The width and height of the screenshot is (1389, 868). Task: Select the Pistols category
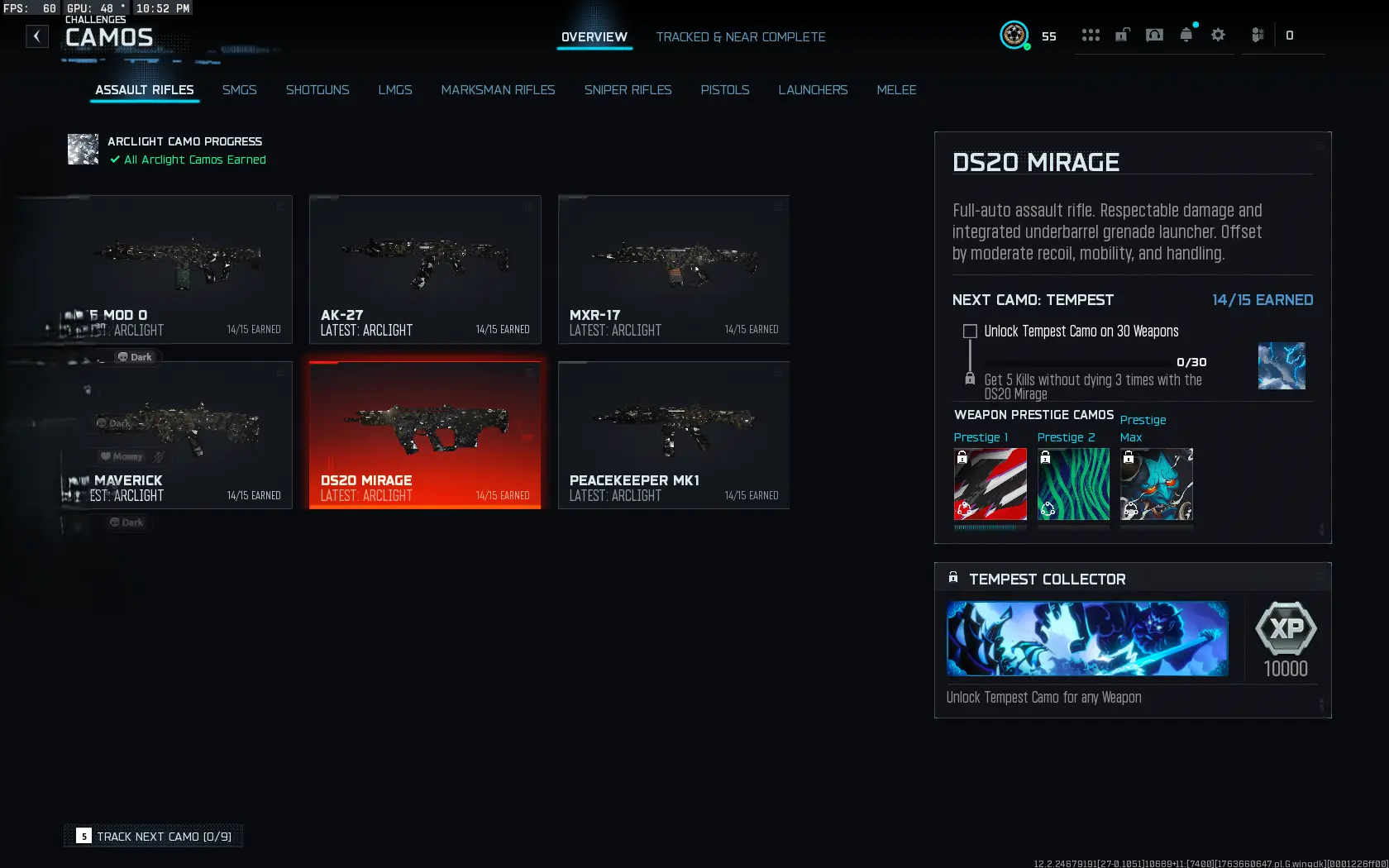(725, 90)
